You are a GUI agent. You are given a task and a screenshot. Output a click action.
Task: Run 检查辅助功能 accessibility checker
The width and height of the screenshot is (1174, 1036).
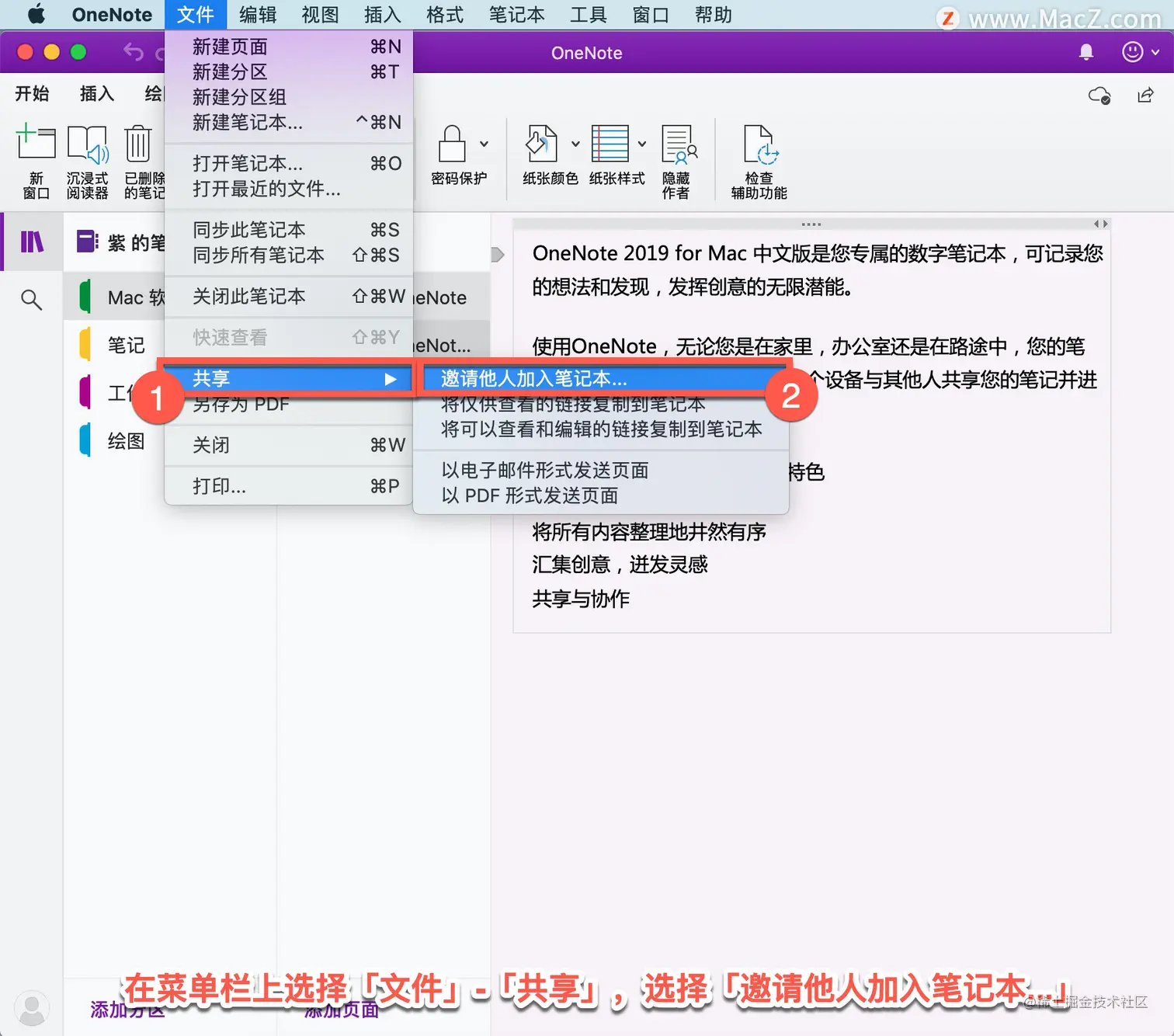[x=759, y=162]
